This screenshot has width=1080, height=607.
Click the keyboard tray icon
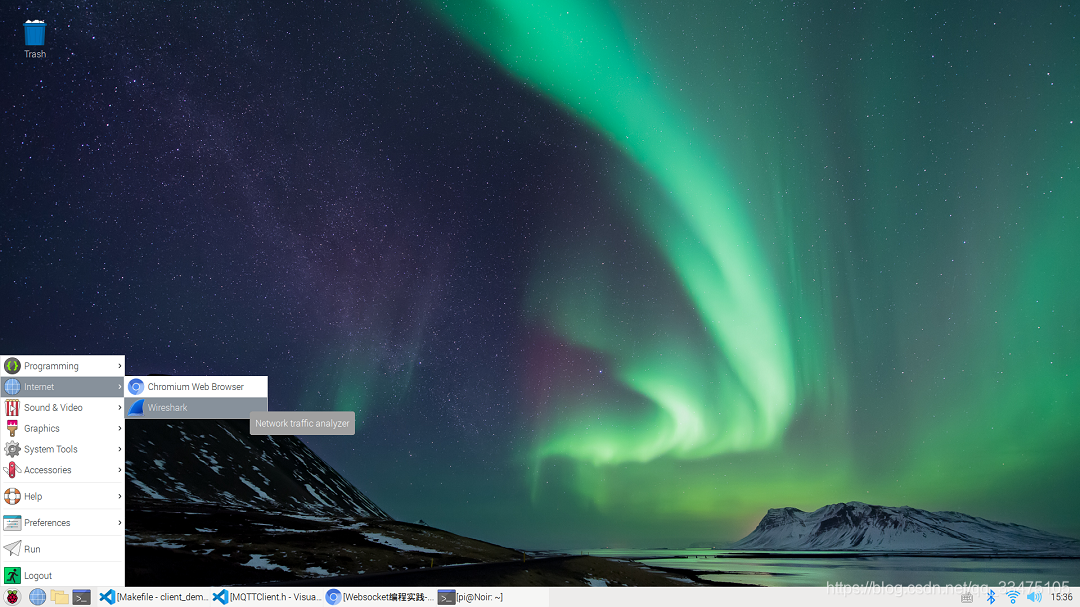click(967, 597)
